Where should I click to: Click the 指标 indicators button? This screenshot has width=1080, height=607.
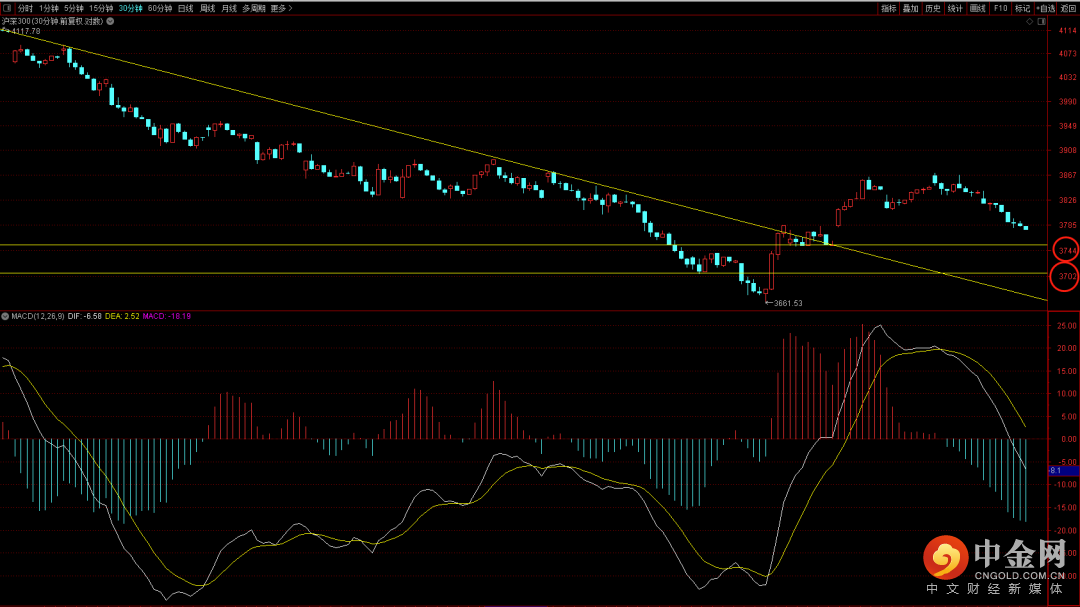click(x=888, y=8)
